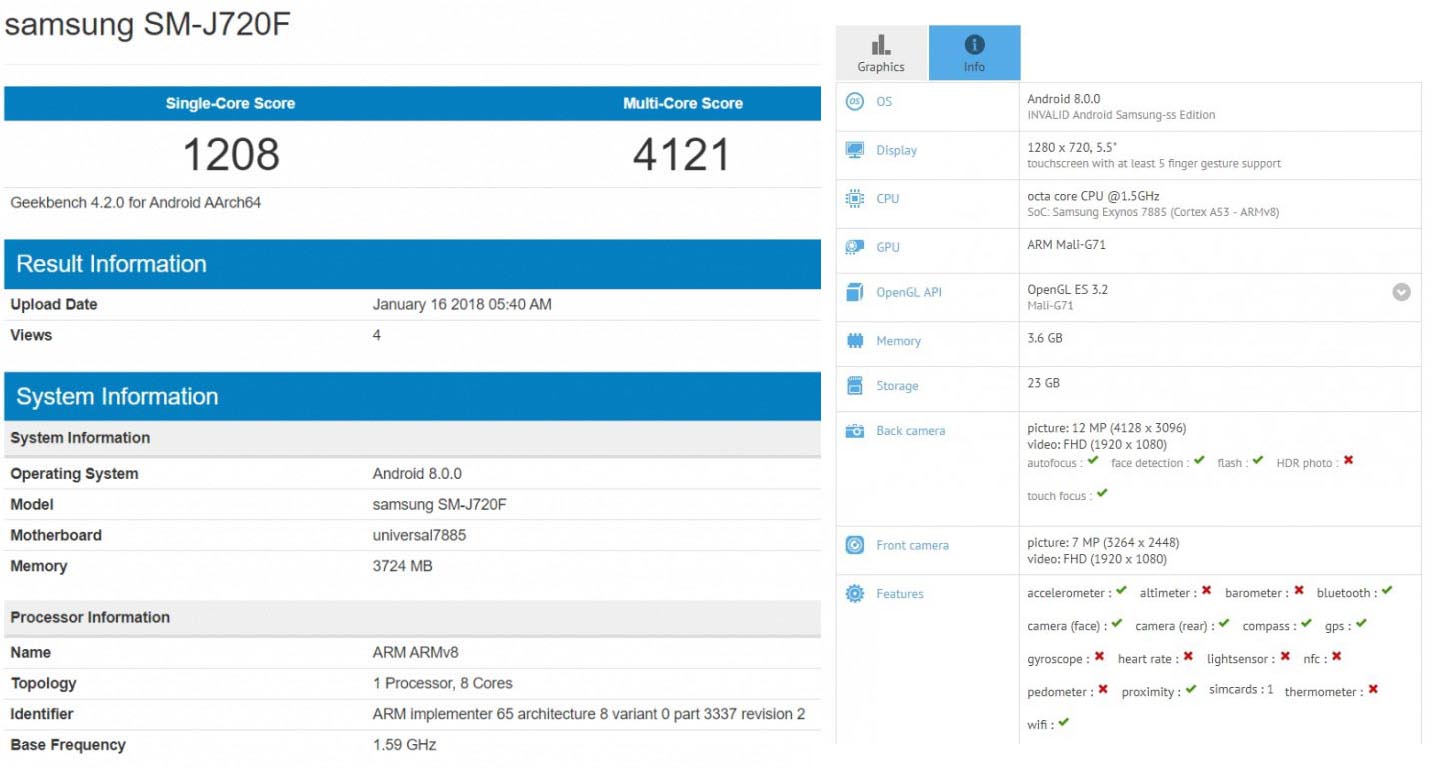
Task: Click the OS icon
Action: pos(854,101)
